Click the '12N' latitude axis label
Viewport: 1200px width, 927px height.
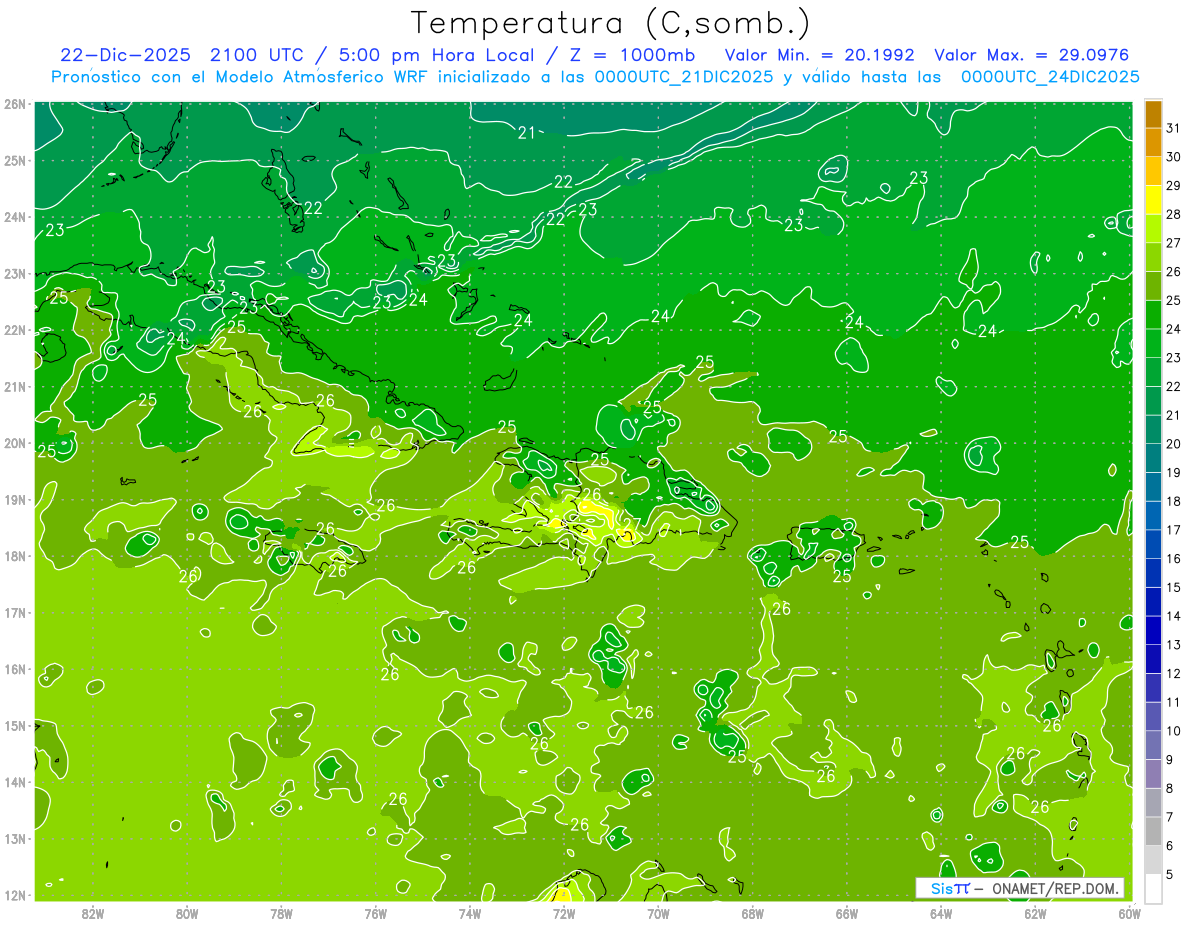[16, 895]
